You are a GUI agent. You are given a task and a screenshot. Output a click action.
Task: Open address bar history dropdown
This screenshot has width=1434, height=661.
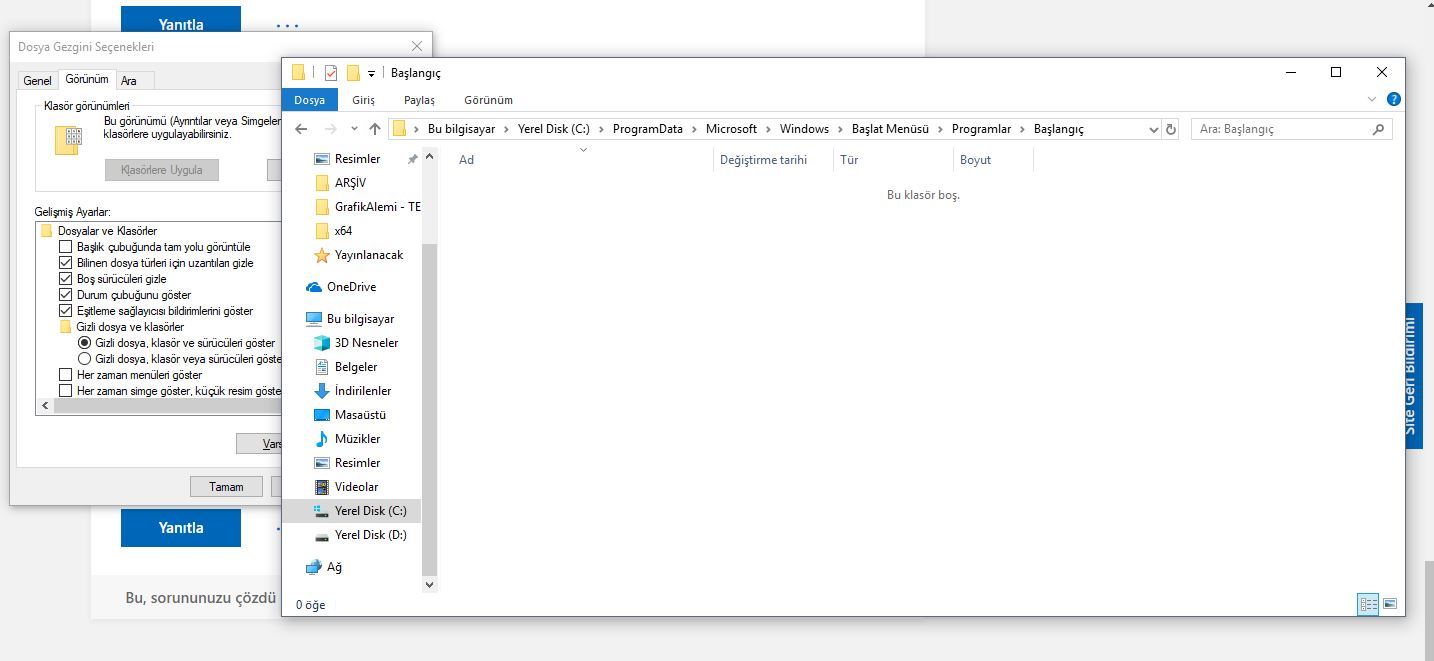(1151, 129)
